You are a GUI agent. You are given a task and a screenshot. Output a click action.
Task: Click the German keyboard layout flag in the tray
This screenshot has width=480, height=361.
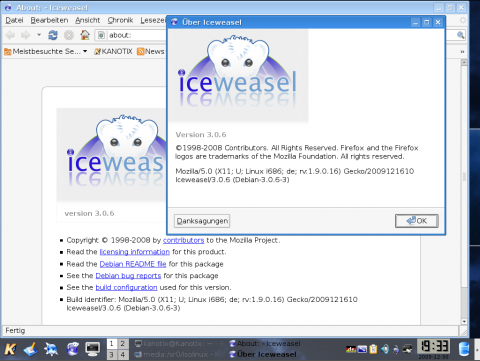(x=350, y=349)
